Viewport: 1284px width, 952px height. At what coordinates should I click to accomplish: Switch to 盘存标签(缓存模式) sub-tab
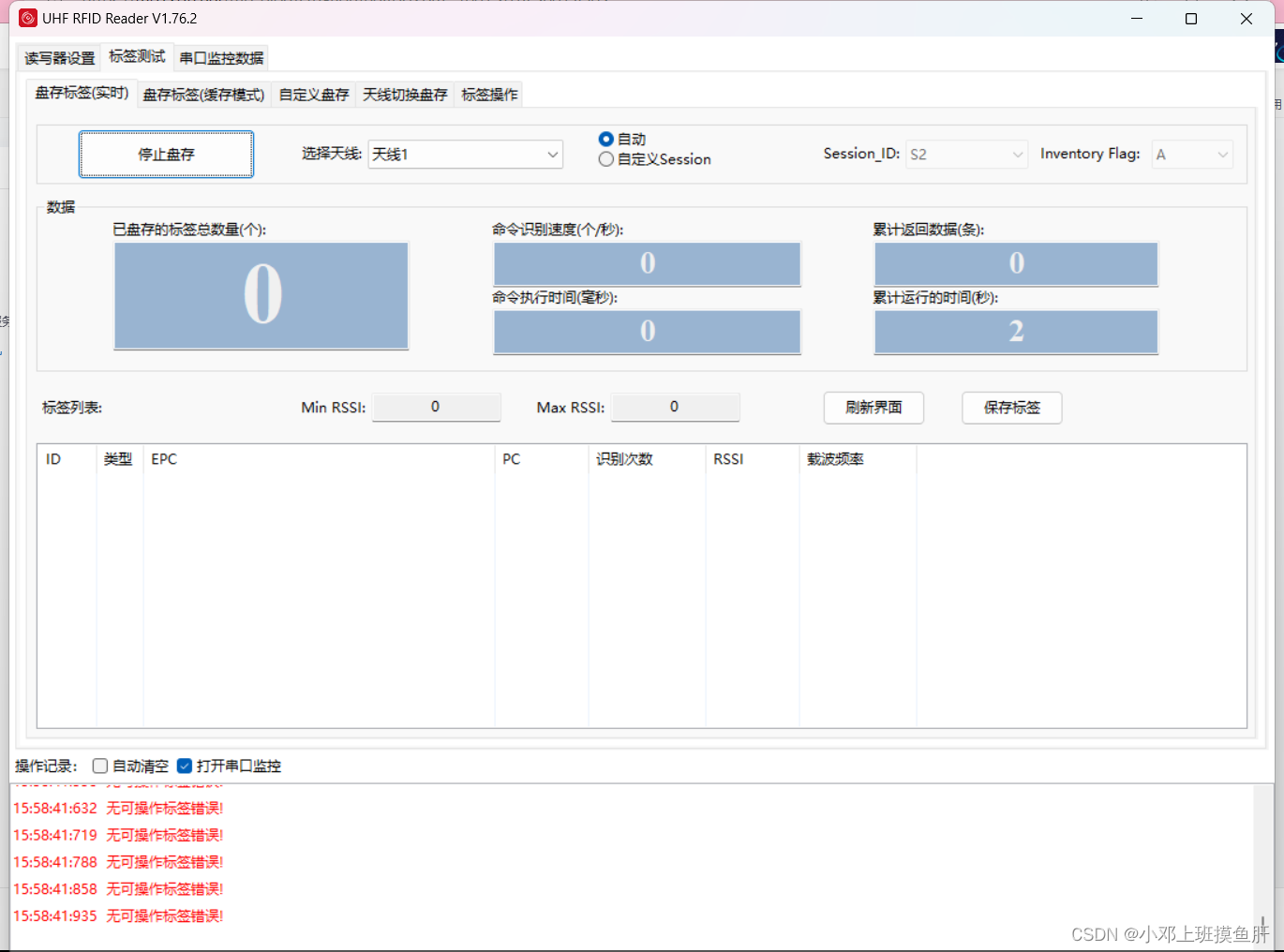pyautogui.click(x=204, y=95)
